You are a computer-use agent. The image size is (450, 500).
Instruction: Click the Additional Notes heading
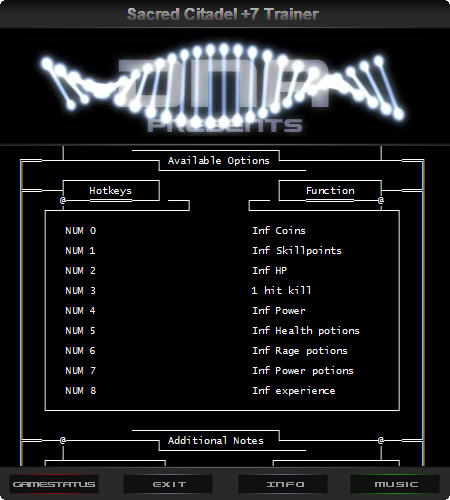[x=216, y=441]
